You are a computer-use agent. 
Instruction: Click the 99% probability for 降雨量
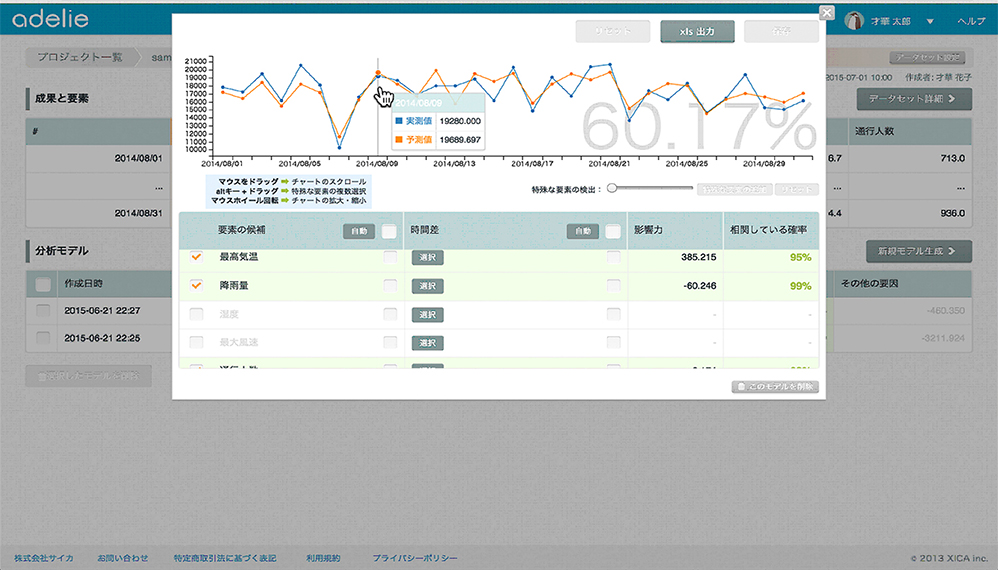click(800, 286)
